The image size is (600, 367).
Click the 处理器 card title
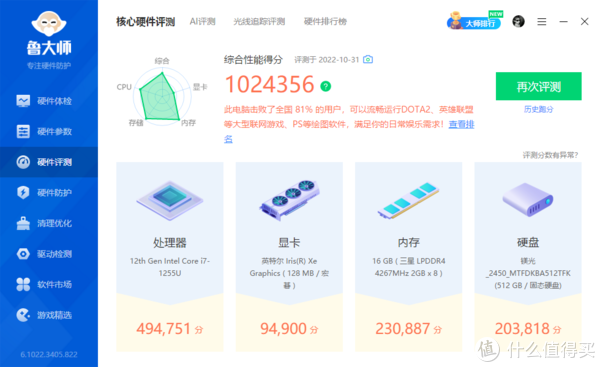pos(170,243)
